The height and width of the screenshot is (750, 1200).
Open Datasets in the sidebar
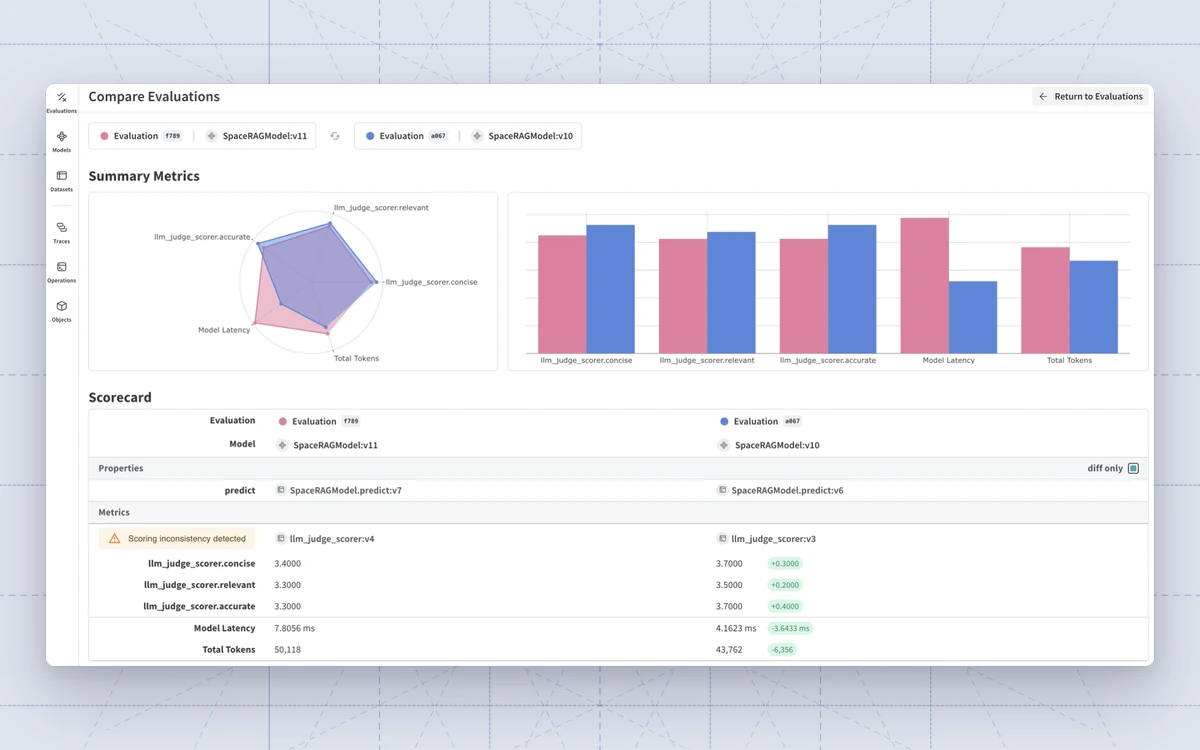[x=61, y=180]
